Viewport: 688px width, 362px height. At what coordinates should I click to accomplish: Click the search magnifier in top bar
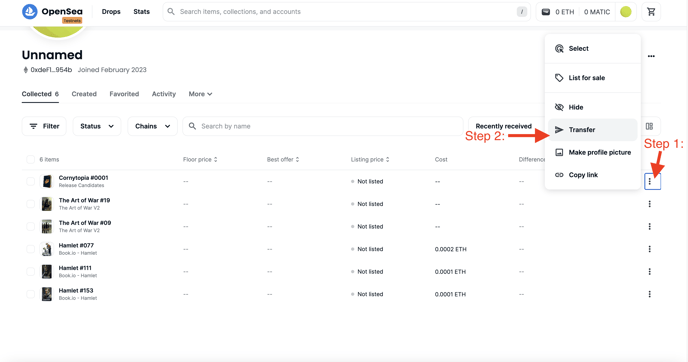171,12
